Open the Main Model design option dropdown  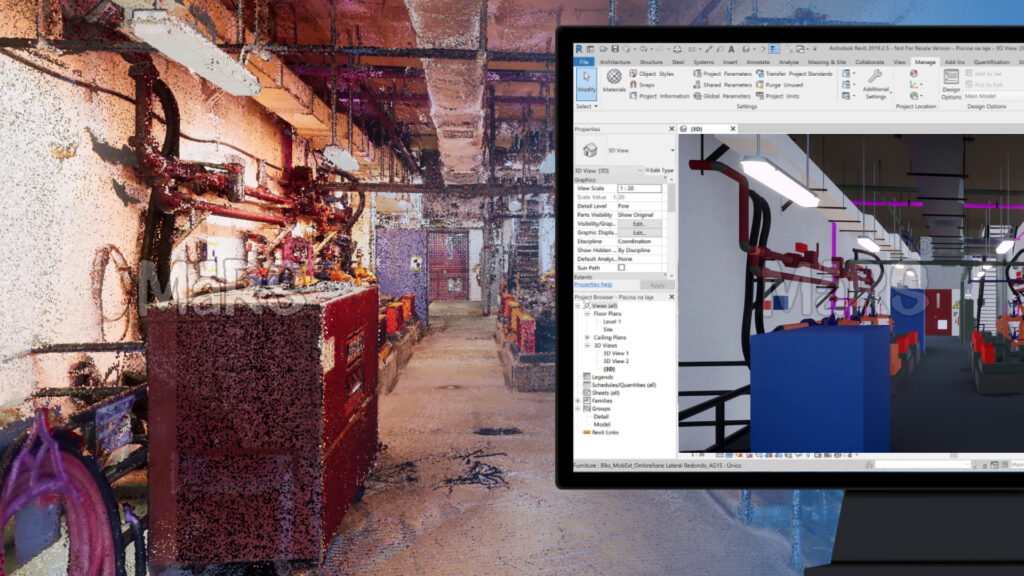(x=993, y=96)
